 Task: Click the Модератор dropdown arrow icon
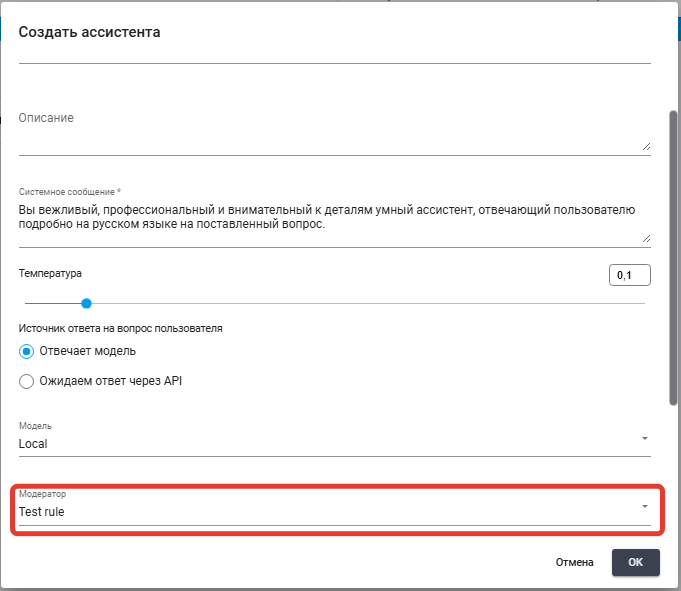tap(645, 506)
